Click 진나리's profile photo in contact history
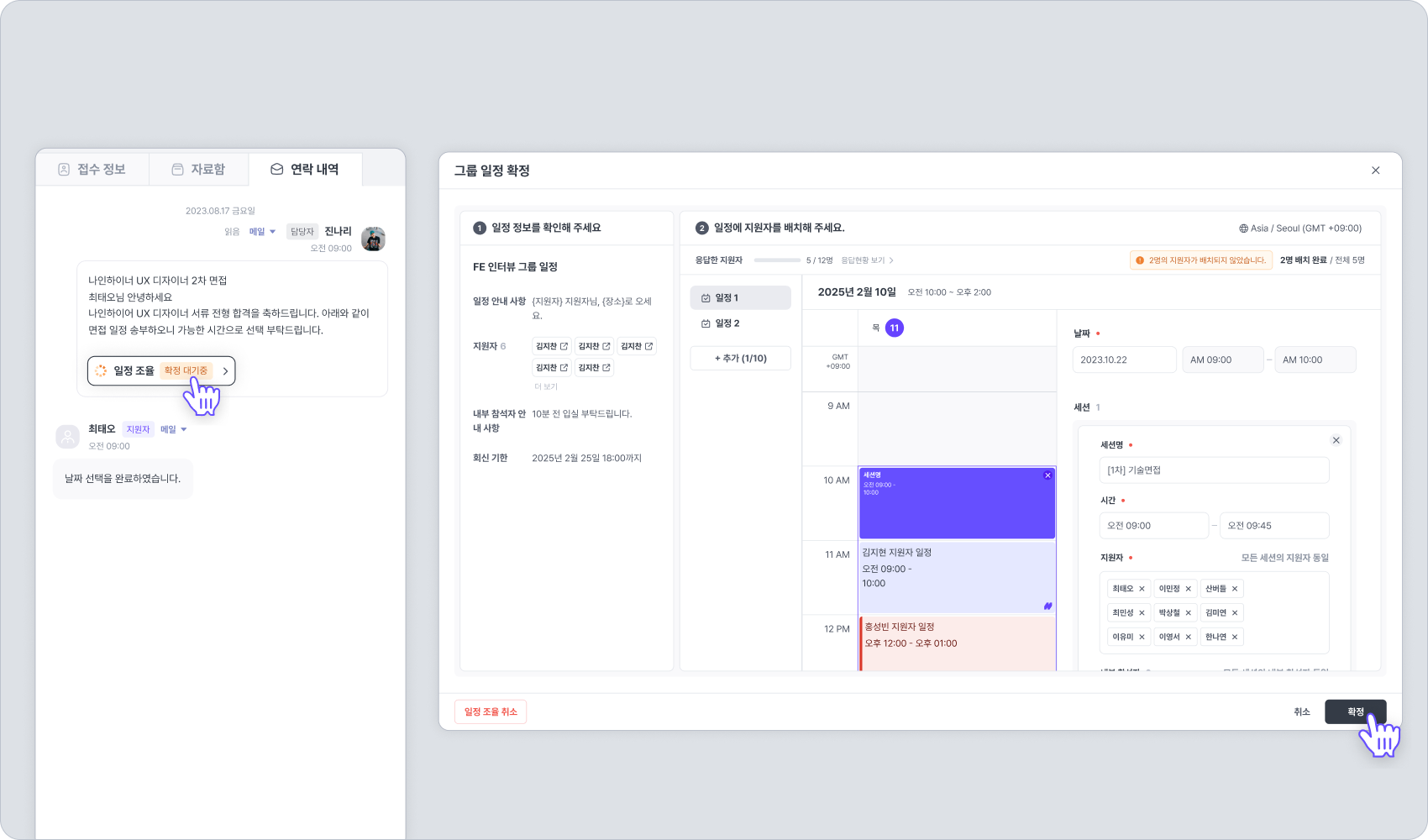Viewport: 1428px width, 840px height. [x=373, y=239]
